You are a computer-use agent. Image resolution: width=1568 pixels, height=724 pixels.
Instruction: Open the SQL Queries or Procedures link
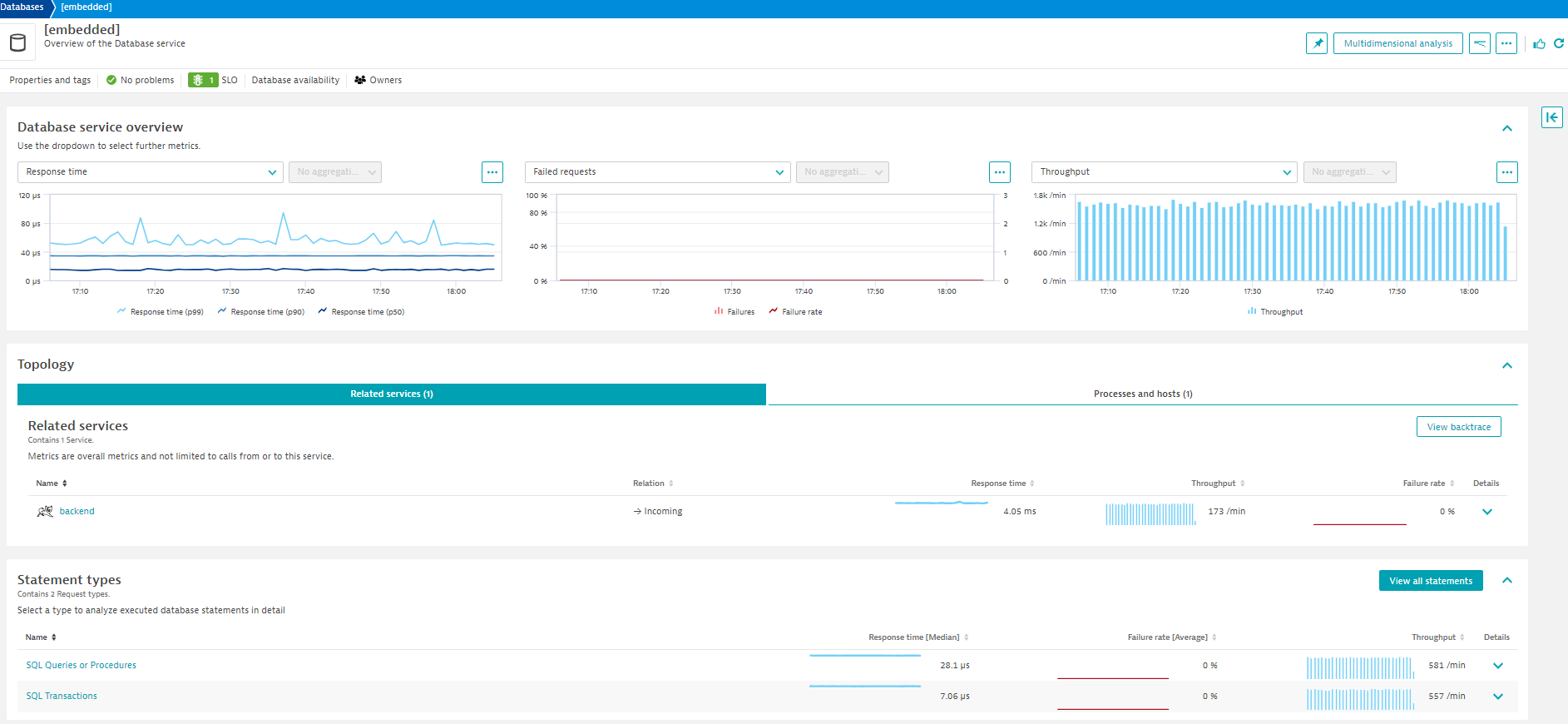pos(81,666)
